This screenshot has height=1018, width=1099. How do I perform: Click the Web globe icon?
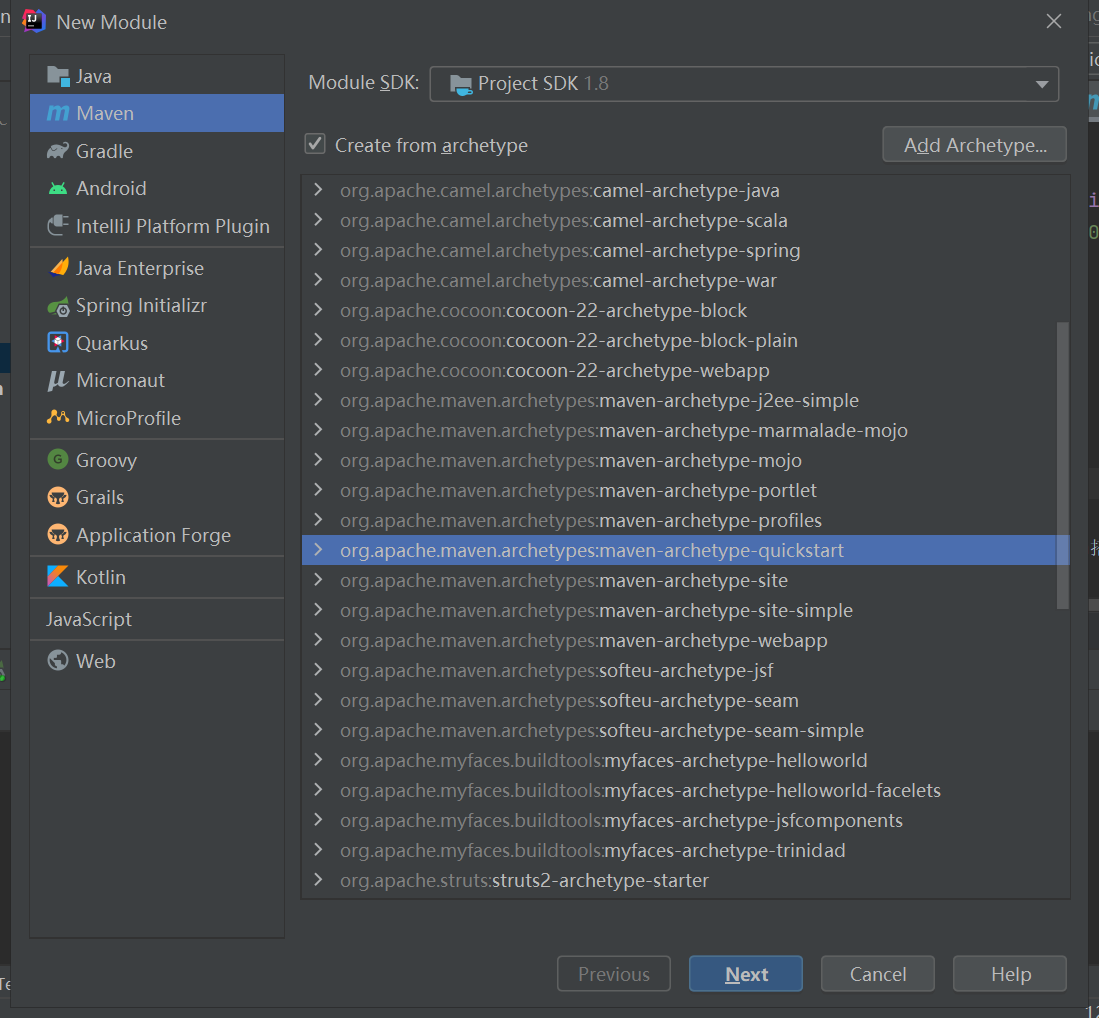(x=57, y=660)
